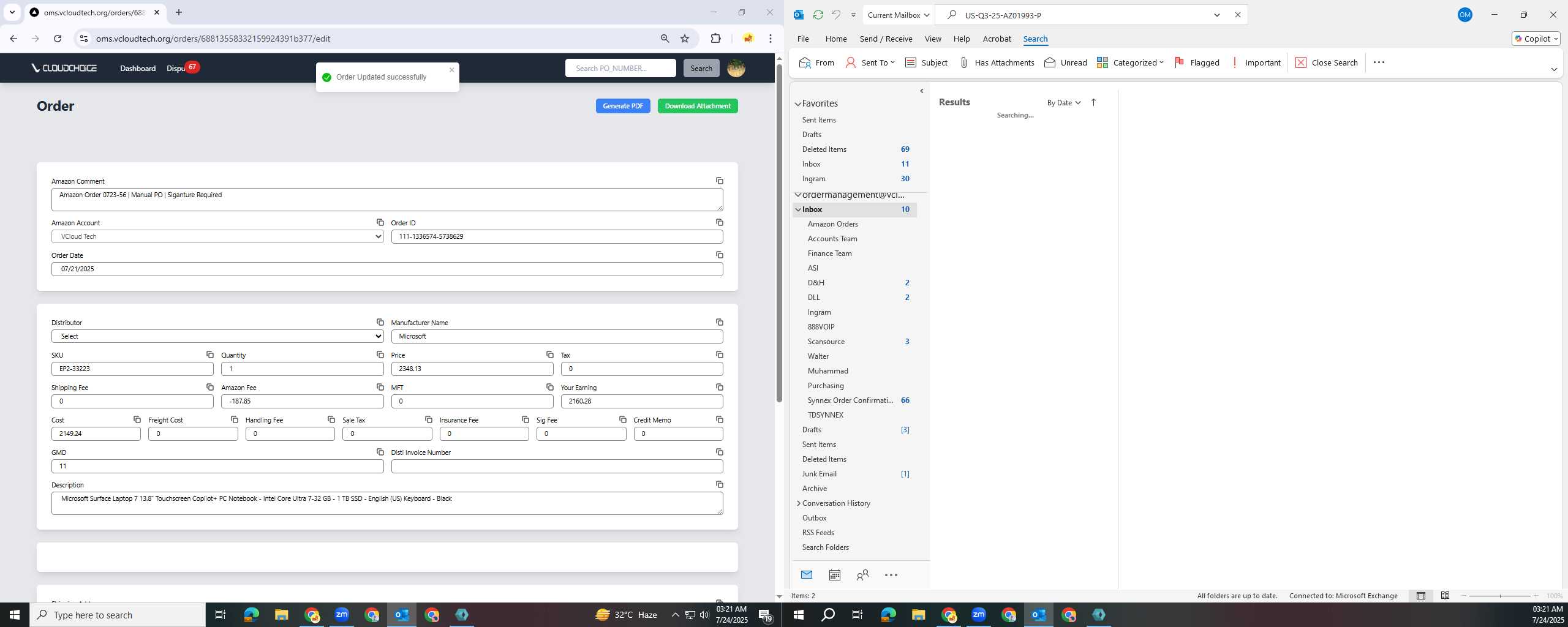1568x627 pixels.
Task: Open the By Date sort dropdown
Action: pos(1064,103)
